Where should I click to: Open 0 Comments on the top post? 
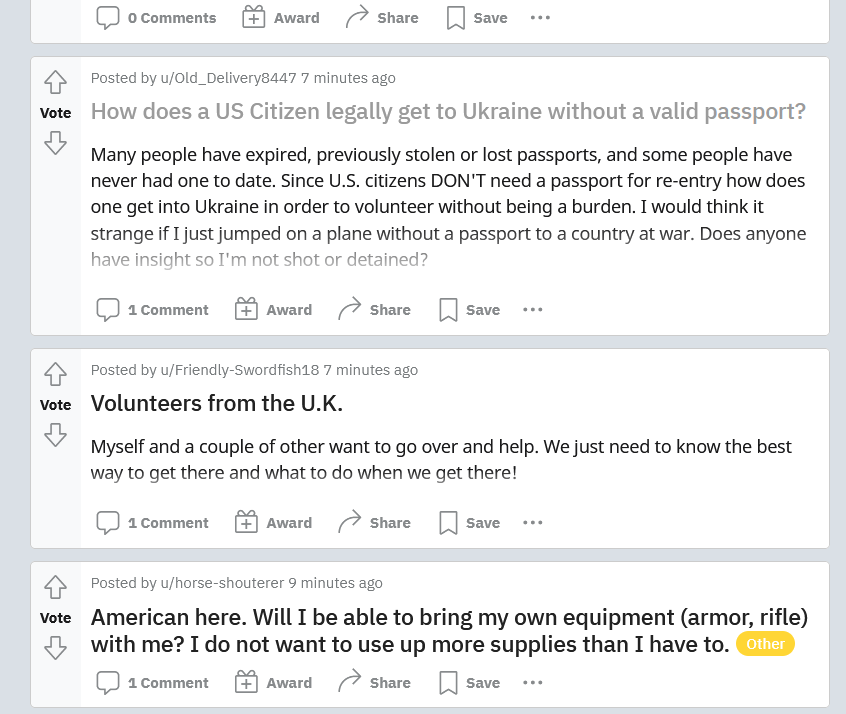156,18
